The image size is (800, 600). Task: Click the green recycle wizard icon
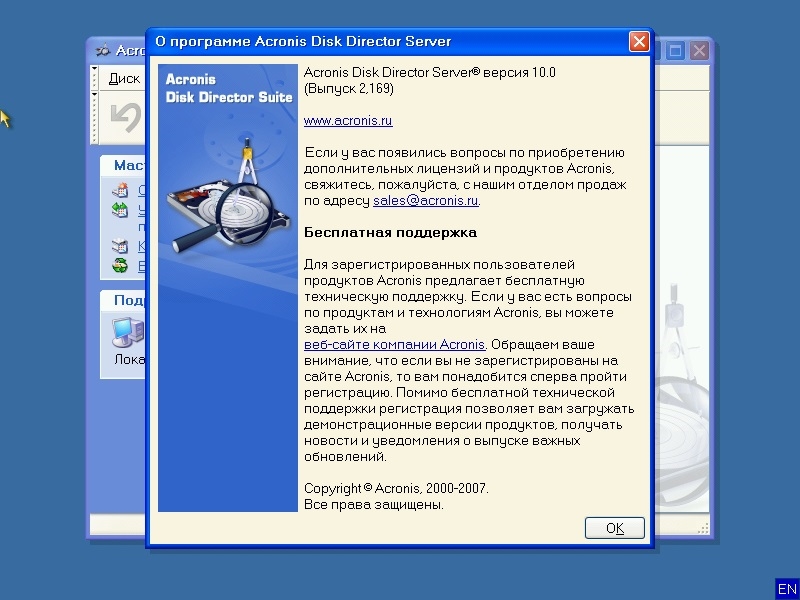(x=120, y=266)
